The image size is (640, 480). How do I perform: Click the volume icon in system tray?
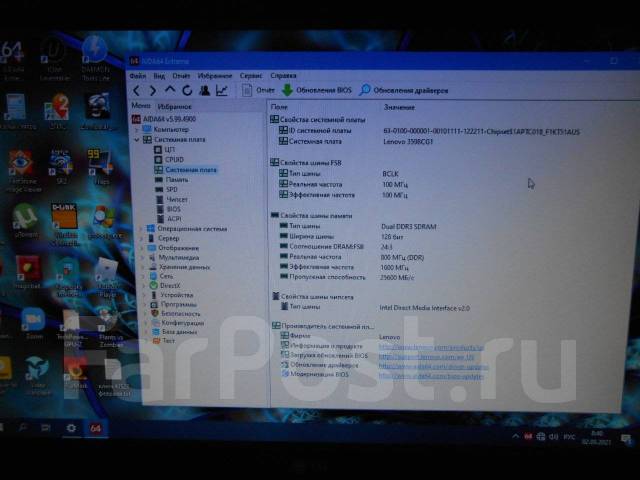click(x=553, y=437)
